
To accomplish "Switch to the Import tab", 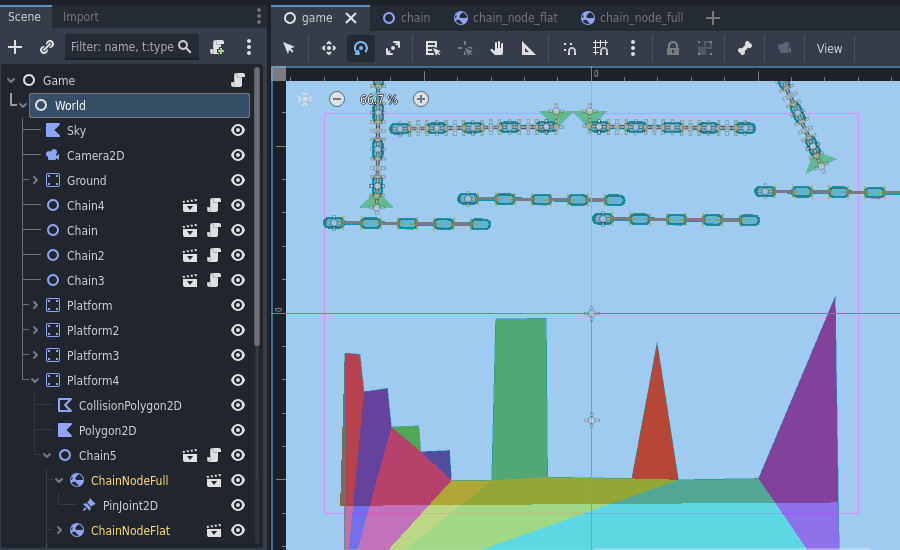I will tap(81, 17).
